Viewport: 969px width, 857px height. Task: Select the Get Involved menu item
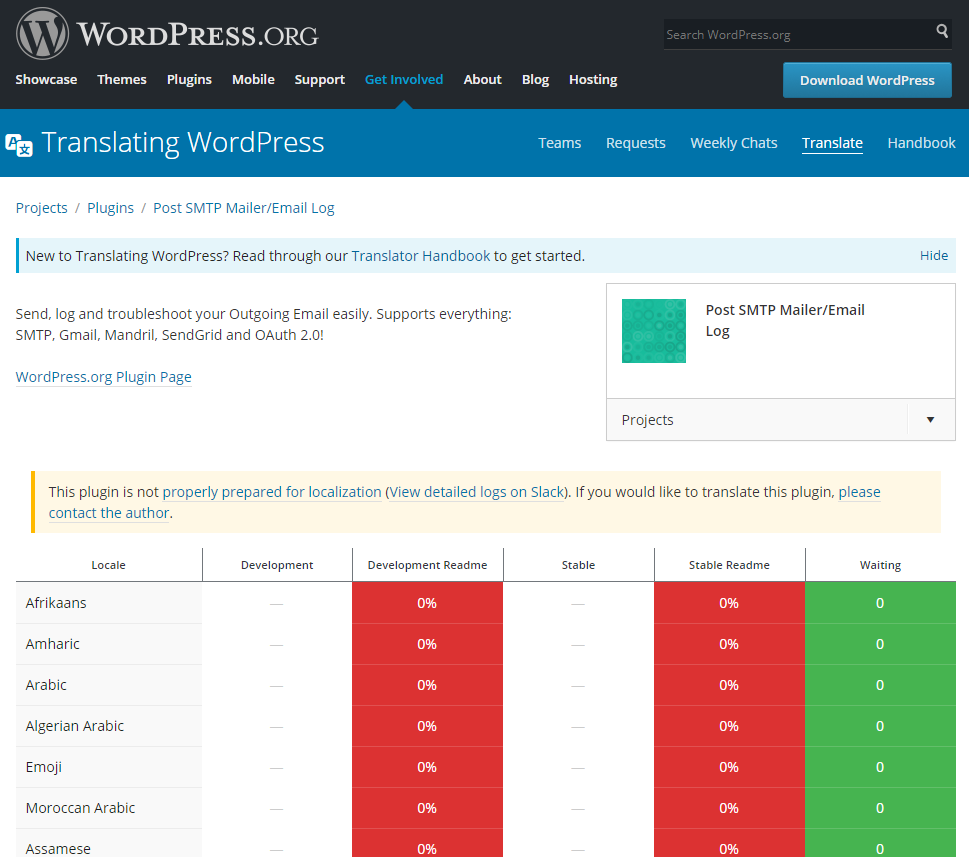point(404,80)
